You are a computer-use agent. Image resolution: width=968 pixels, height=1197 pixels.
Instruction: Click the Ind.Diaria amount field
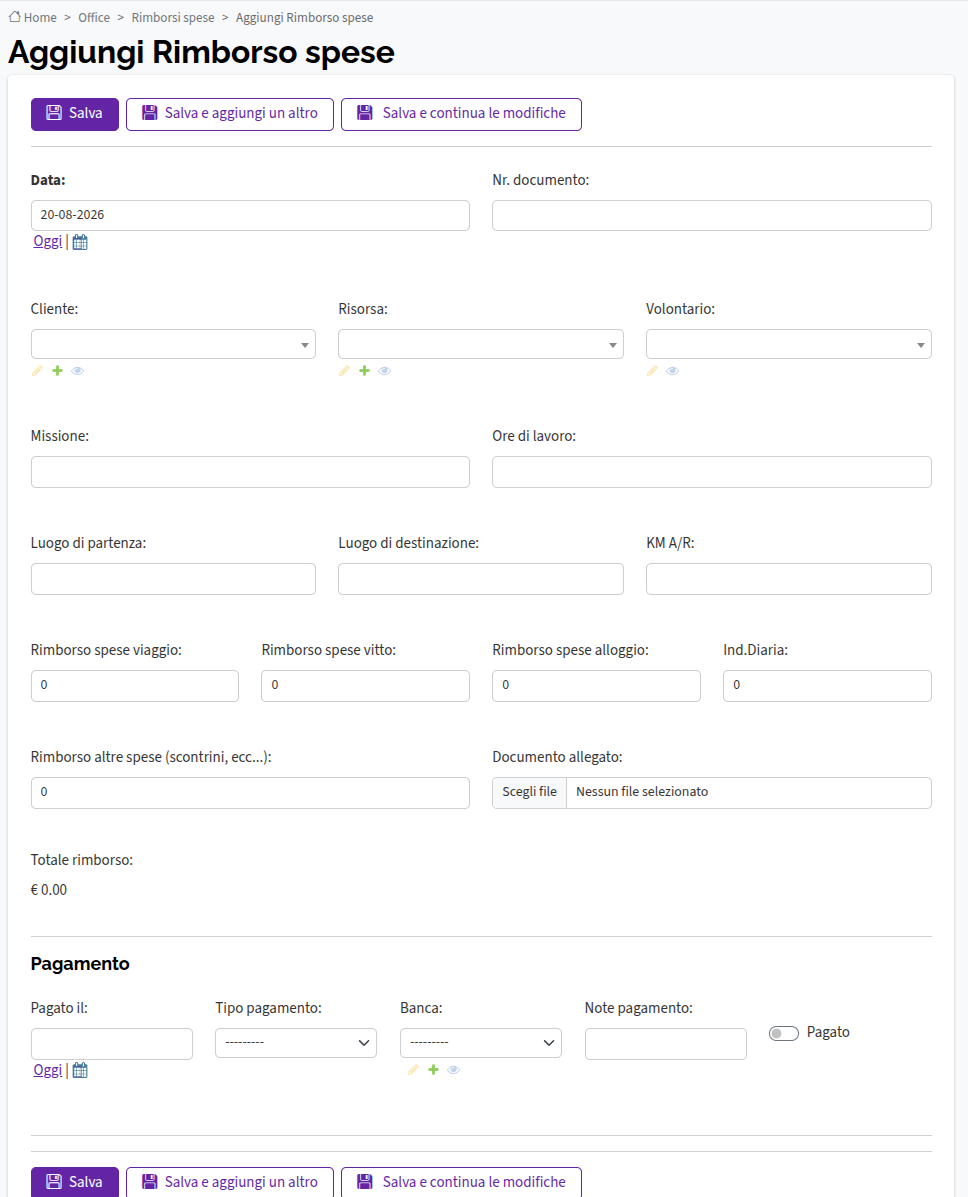828,686
